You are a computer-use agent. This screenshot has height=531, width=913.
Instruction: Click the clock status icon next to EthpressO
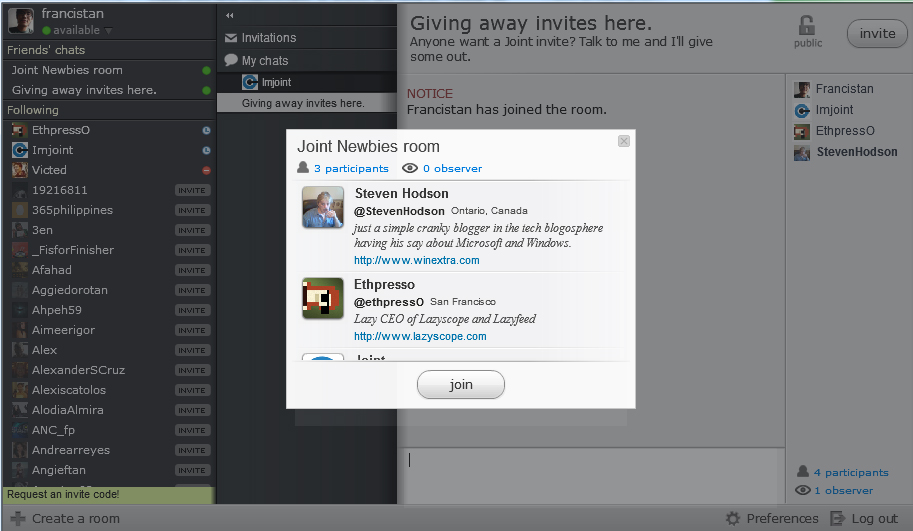206,130
